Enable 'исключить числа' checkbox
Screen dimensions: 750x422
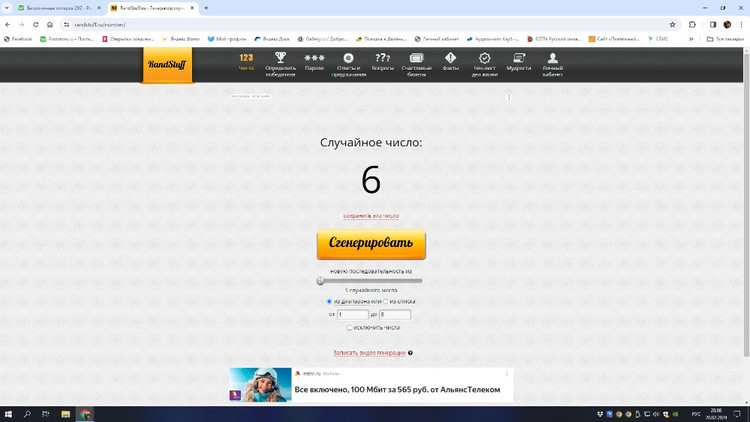coord(349,327)
